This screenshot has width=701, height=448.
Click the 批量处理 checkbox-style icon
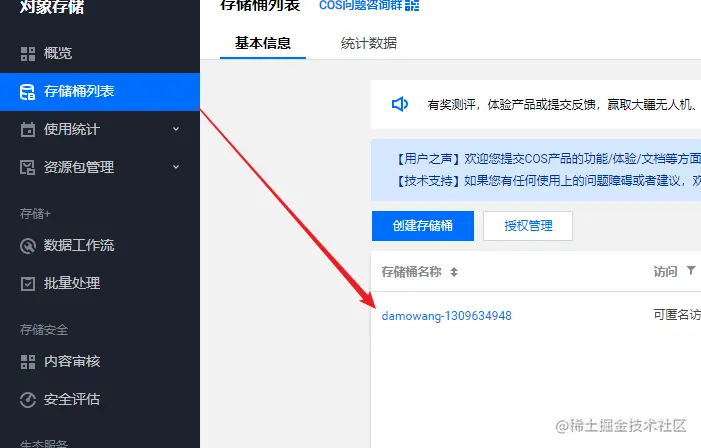28,284
